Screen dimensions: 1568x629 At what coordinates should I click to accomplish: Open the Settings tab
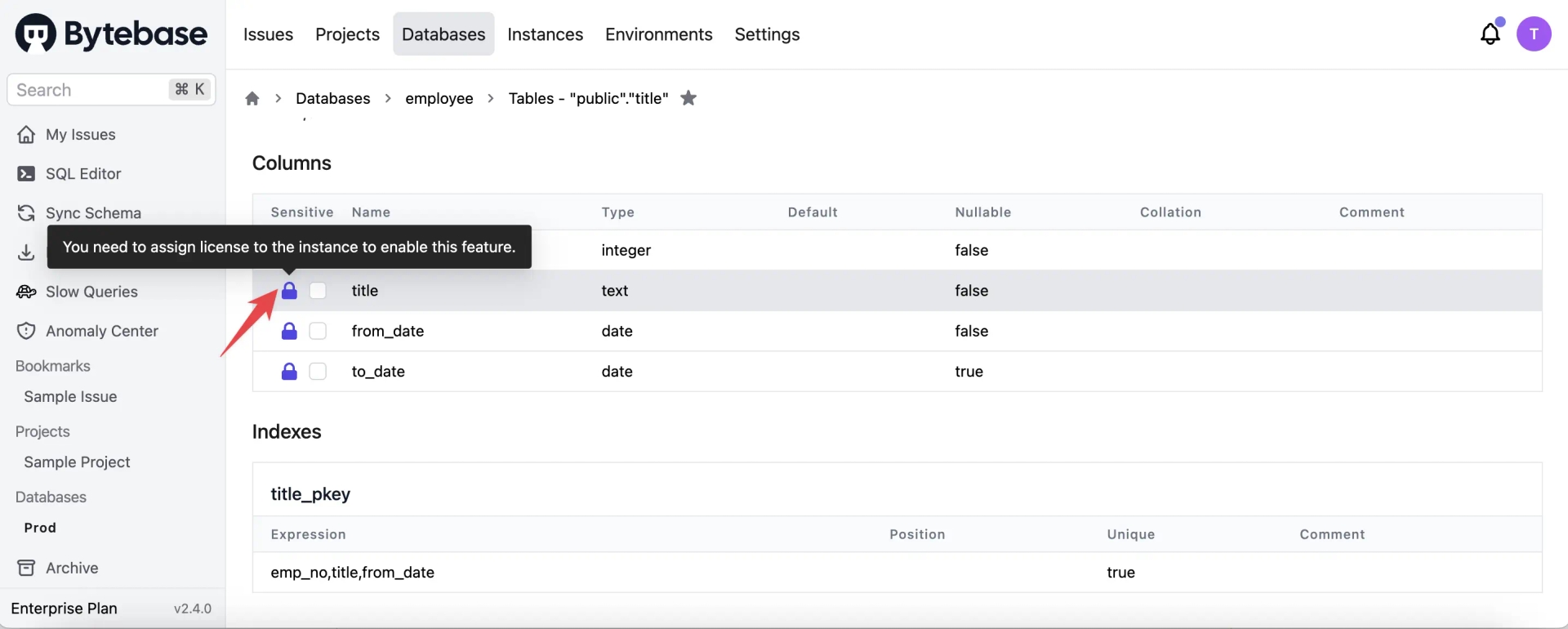[767, 34]
